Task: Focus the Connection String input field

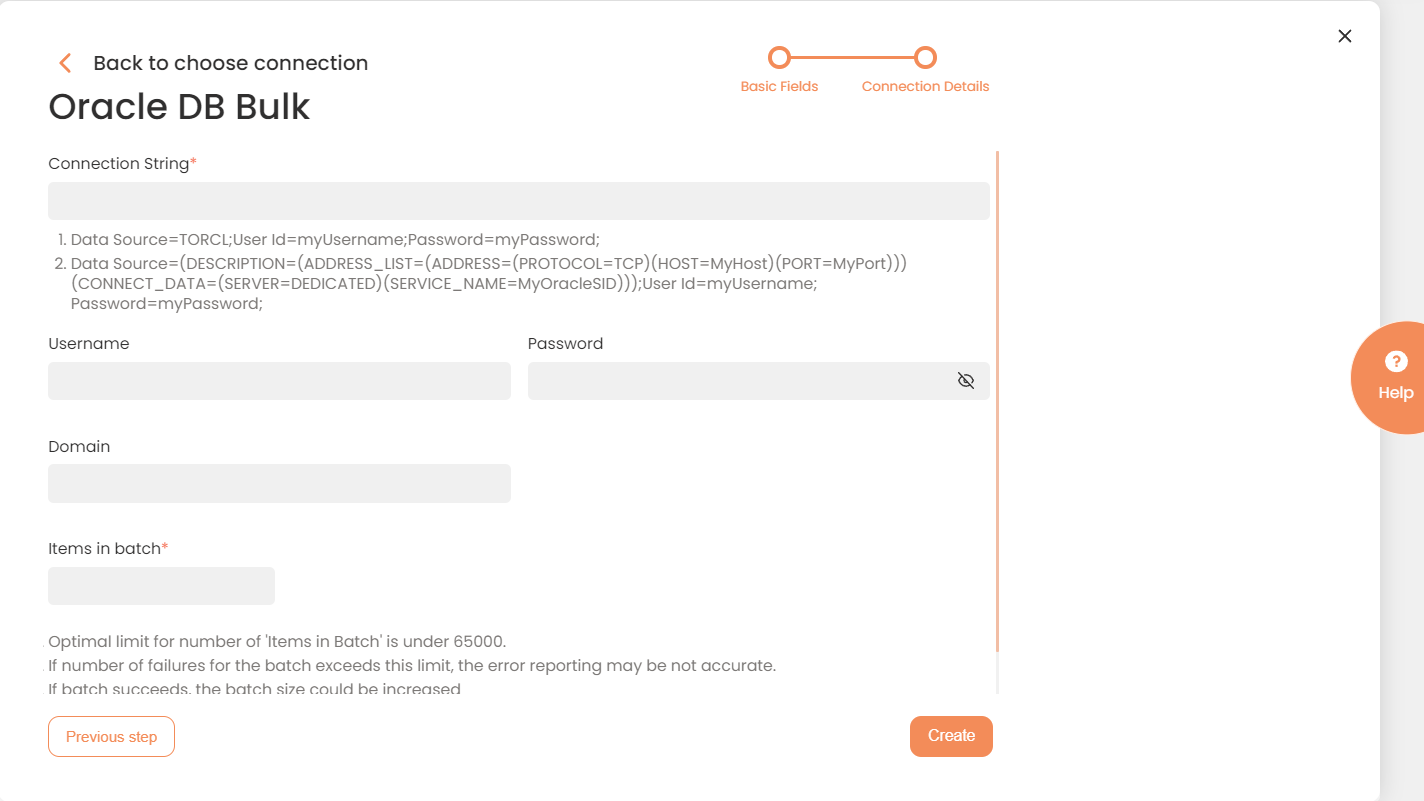Action: (x=519, y=201)
